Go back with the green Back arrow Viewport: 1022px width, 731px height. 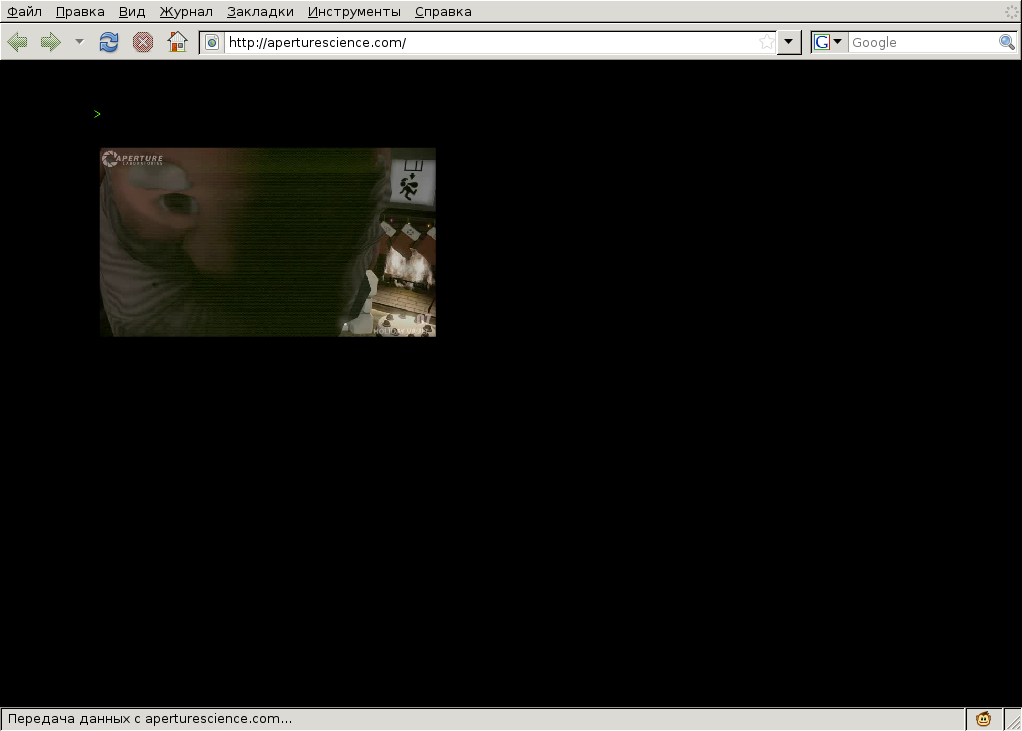(18, 42)
